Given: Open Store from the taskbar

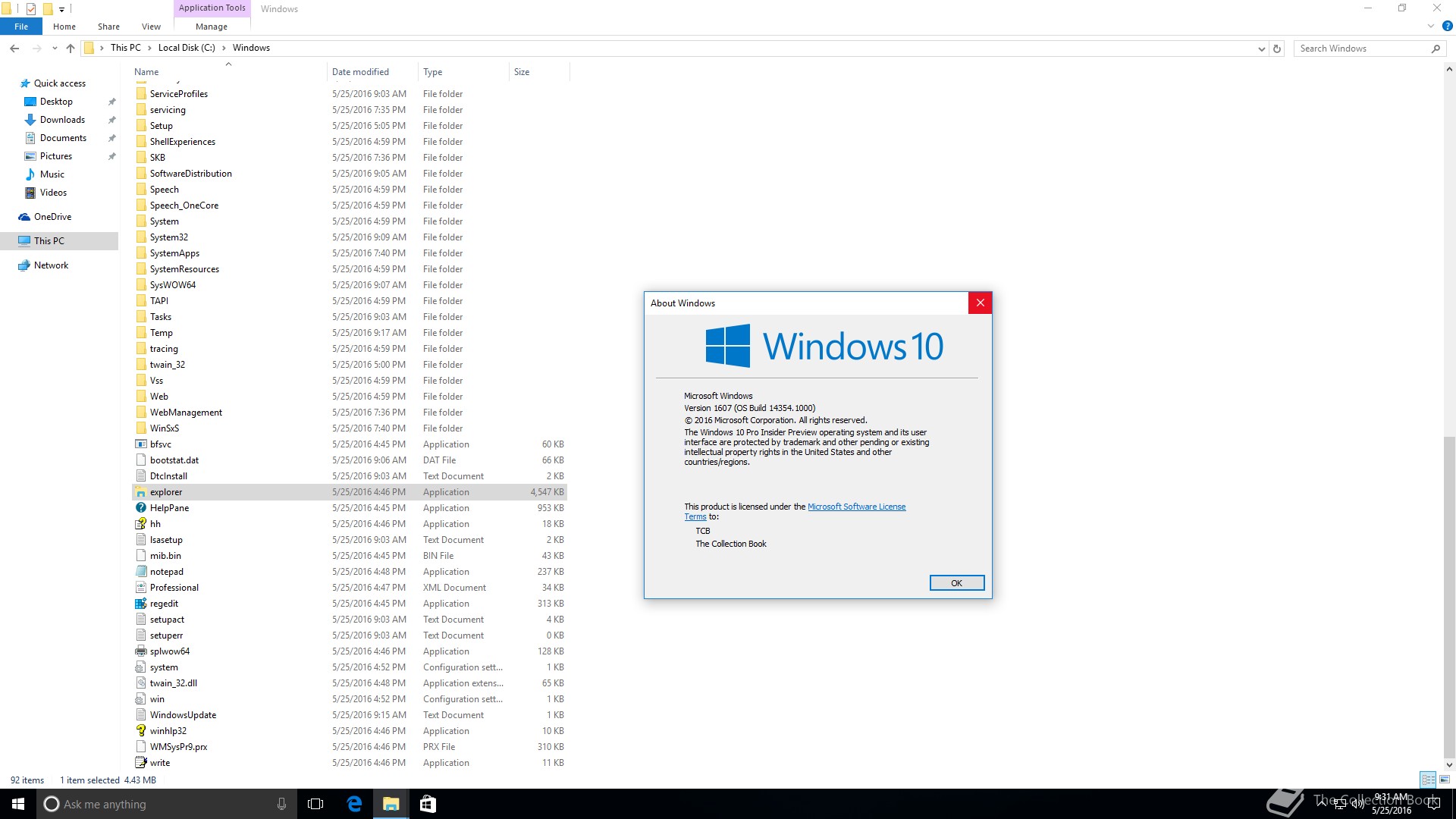Looking at the screenshot, I should click(x=428, y=804).
